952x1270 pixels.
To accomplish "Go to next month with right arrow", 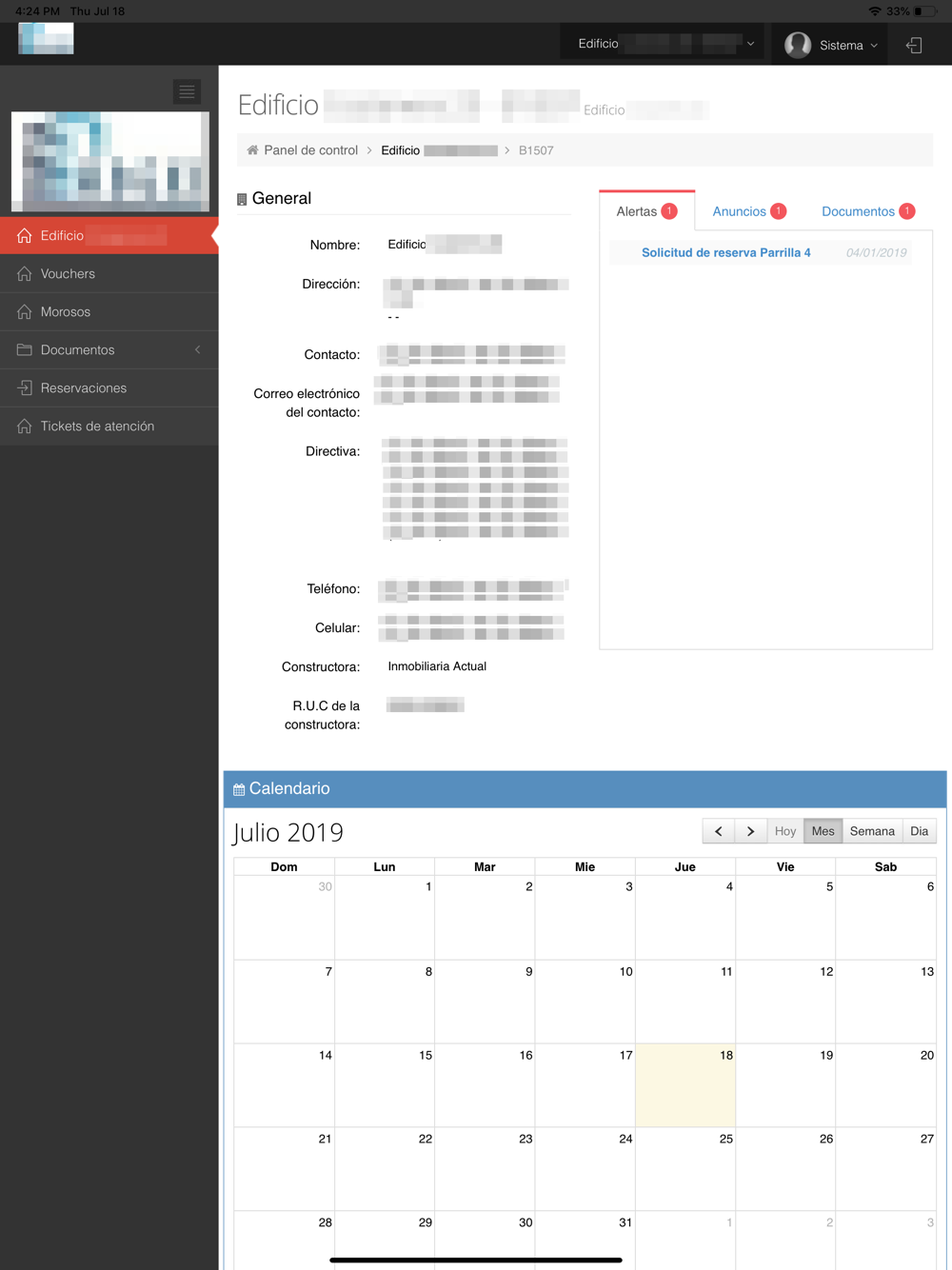I will click(751, 831).
